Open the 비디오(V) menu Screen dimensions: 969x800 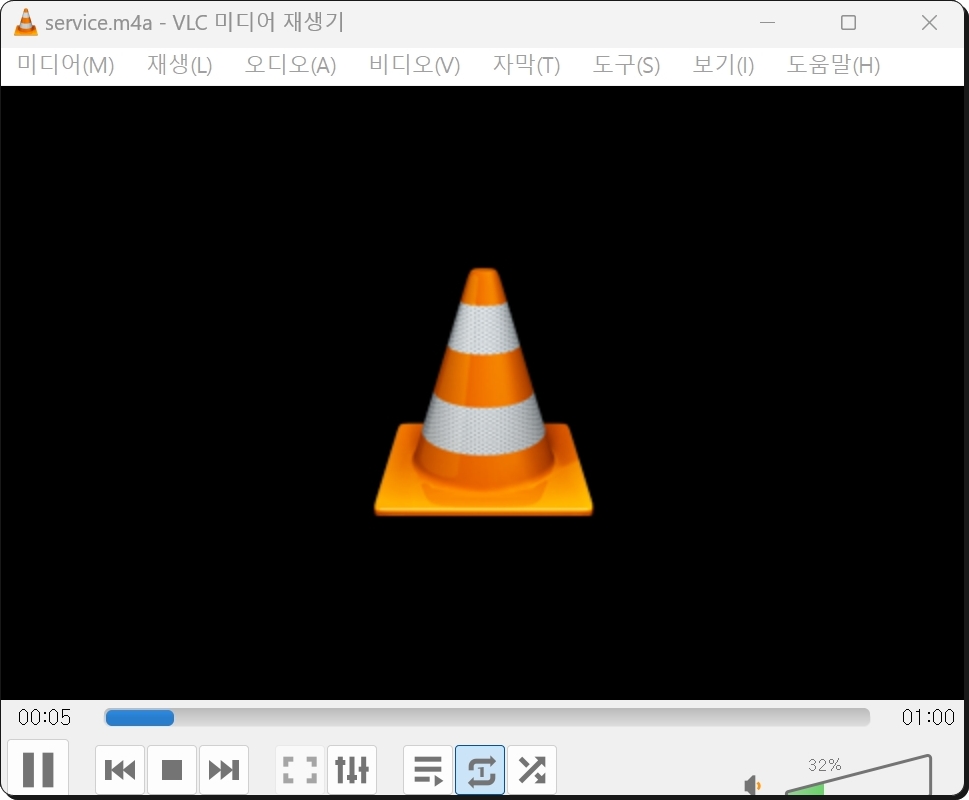click(x=415, y=65)
